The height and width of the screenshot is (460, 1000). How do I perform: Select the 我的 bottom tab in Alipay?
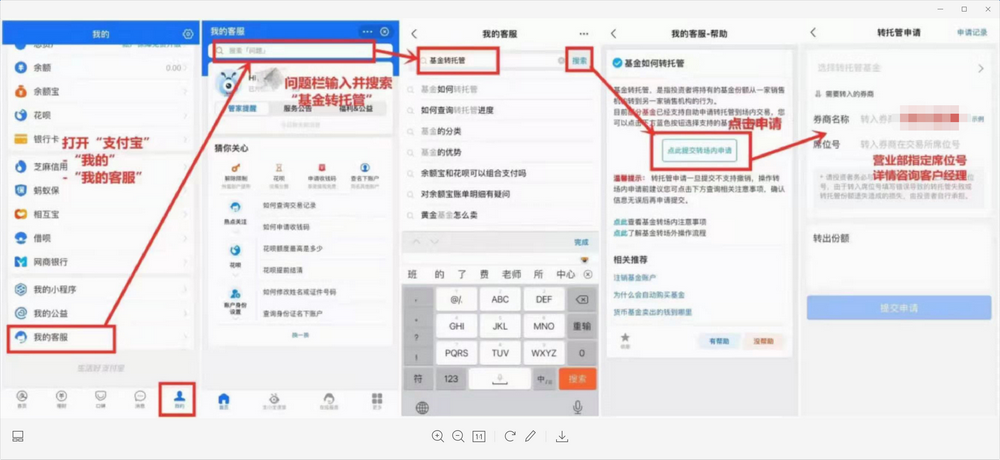click(179, 399)
